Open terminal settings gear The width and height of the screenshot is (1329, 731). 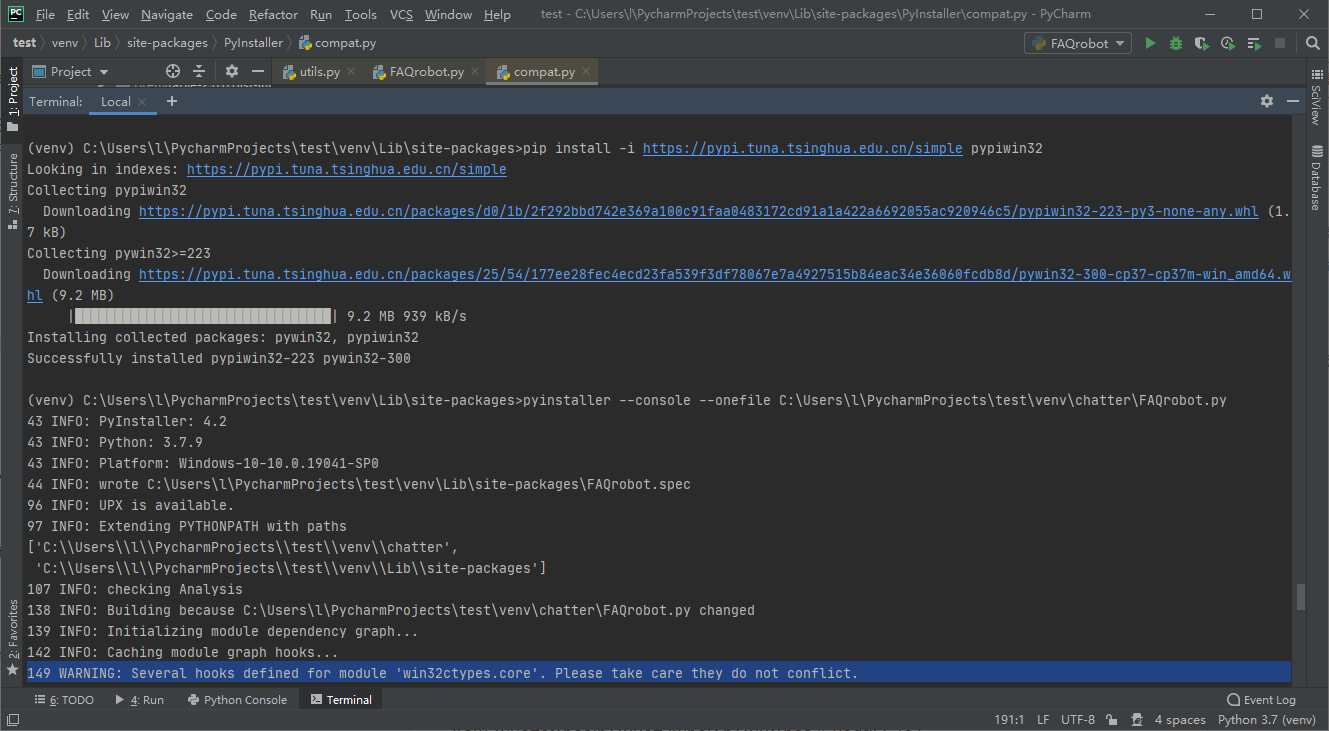coord(1267,101)
